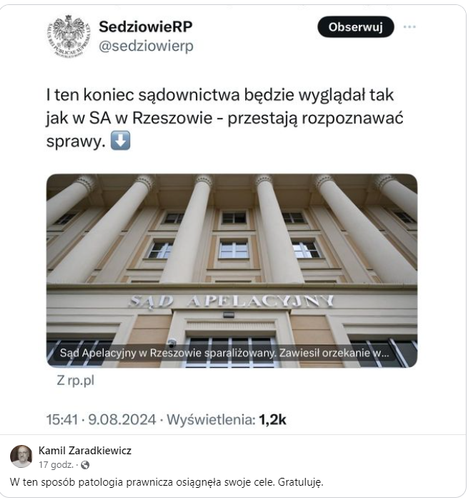
Task: Click the SĄD APELACYJNY lettering in photo
Action: pyautogui.click(x=231, y=301)
